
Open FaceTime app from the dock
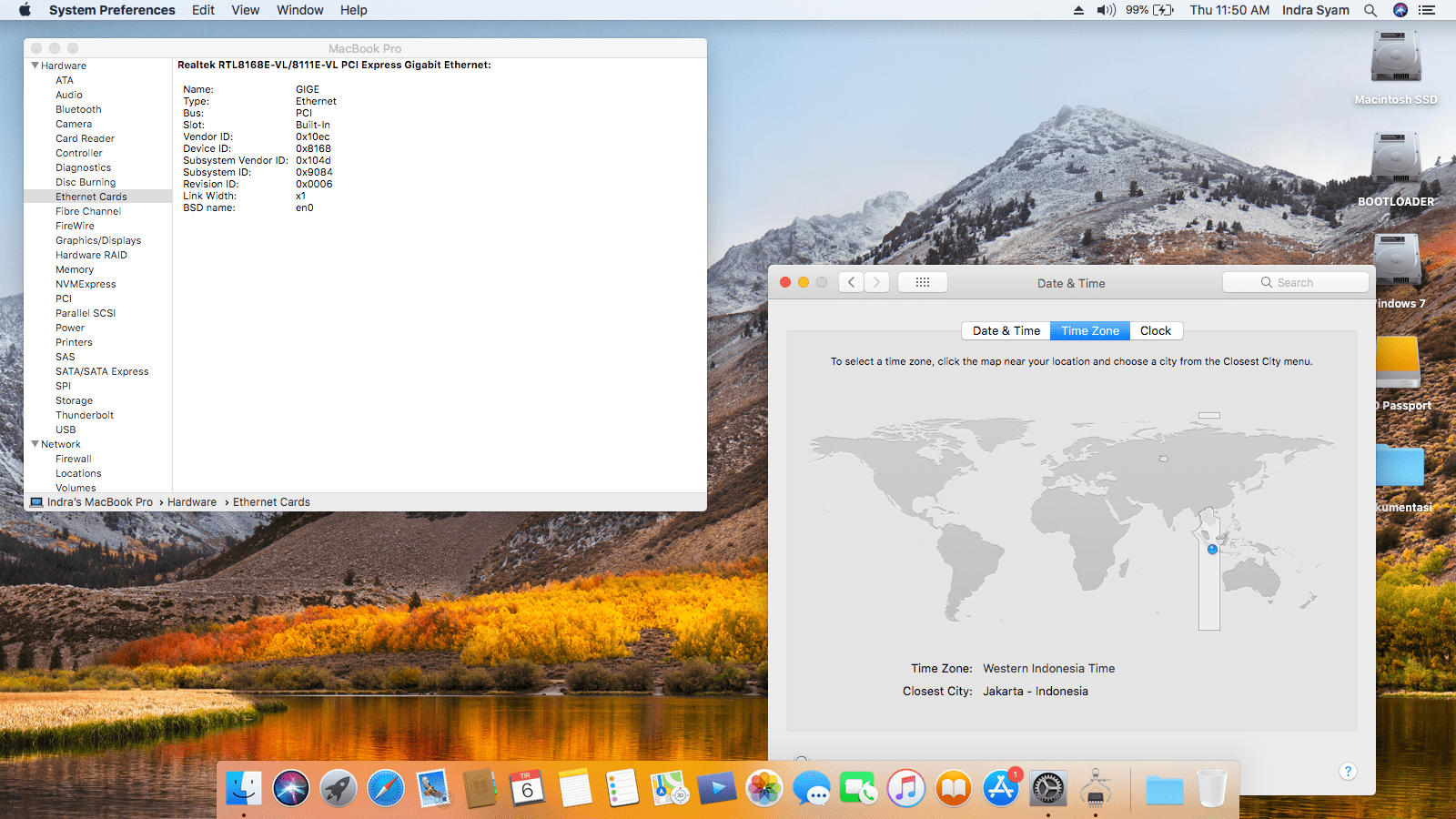coord(859,788)
